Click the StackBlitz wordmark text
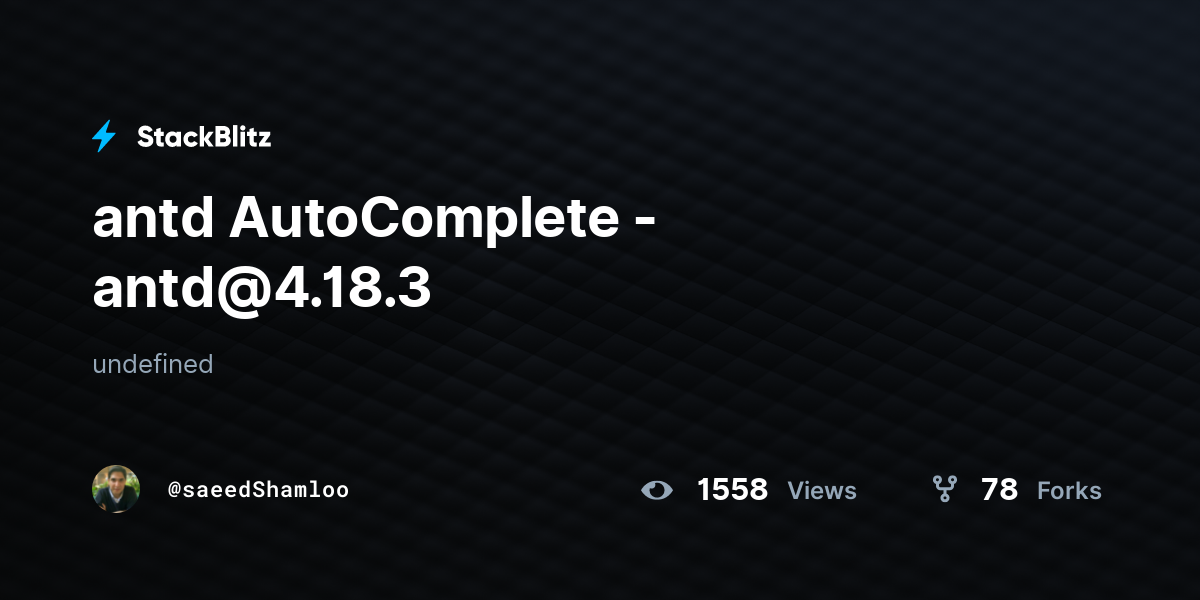1200x600 pixels. coord(204,137)
